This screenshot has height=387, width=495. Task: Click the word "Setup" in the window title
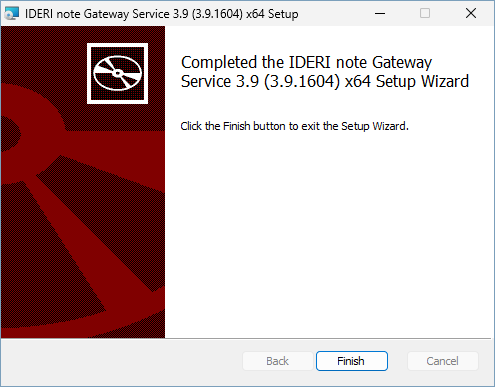tap(283, 14)
